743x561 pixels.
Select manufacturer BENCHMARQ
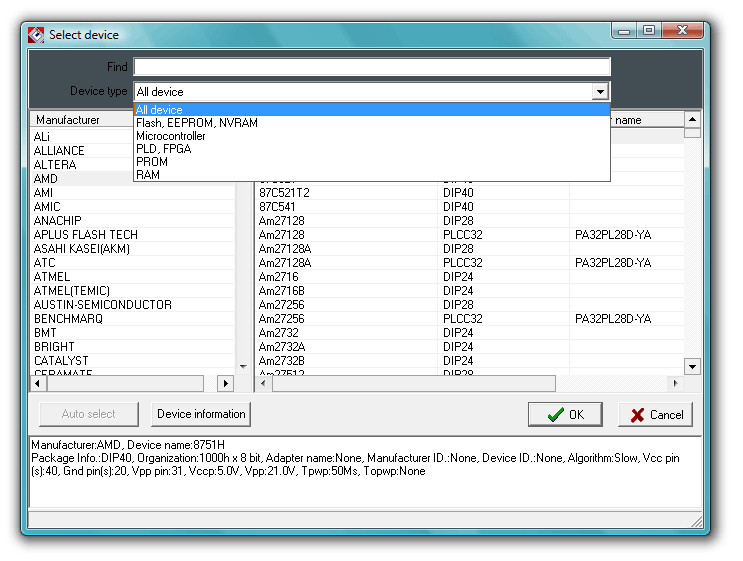point(133,318)
